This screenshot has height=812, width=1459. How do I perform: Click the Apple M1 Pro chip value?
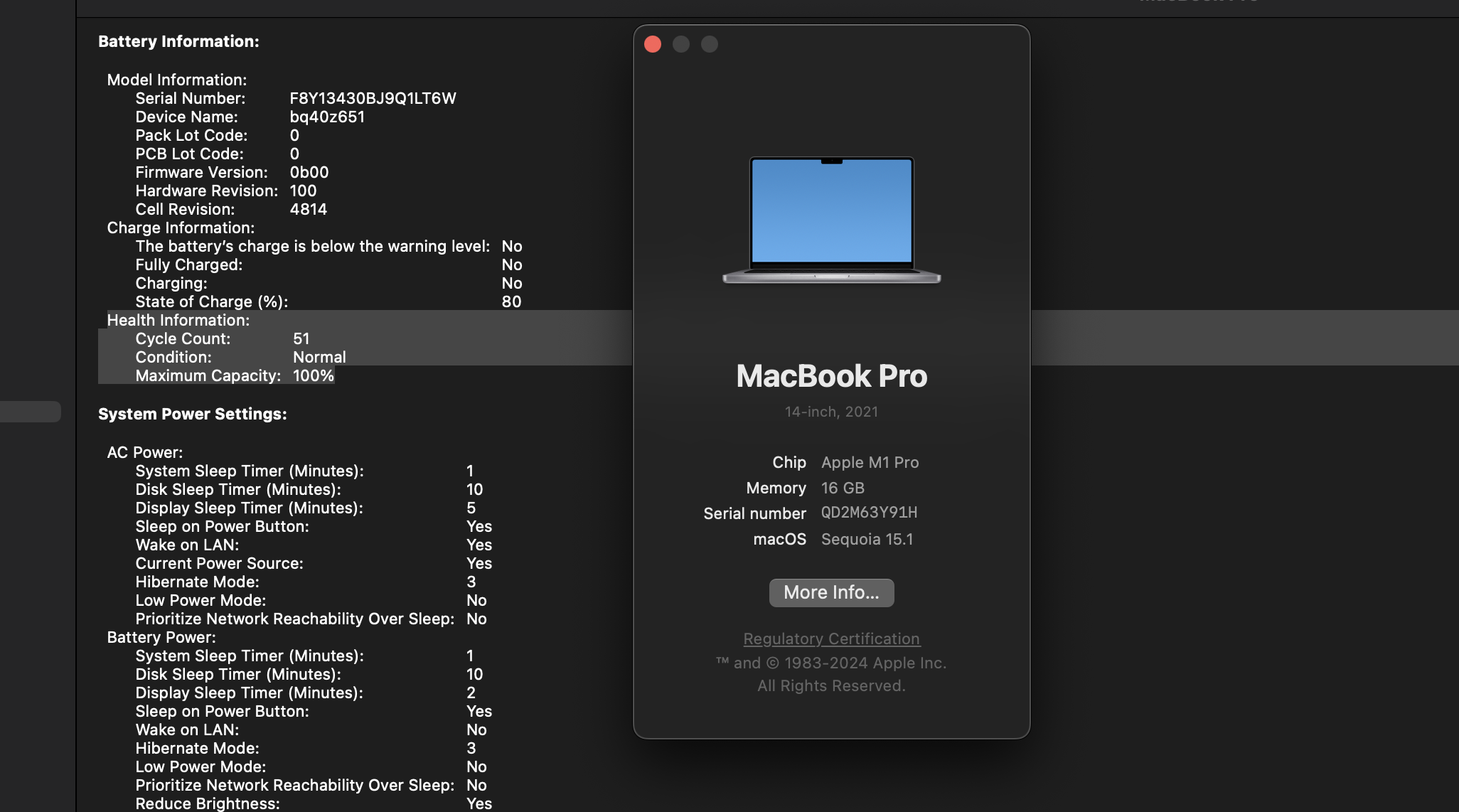coord(870,462)
